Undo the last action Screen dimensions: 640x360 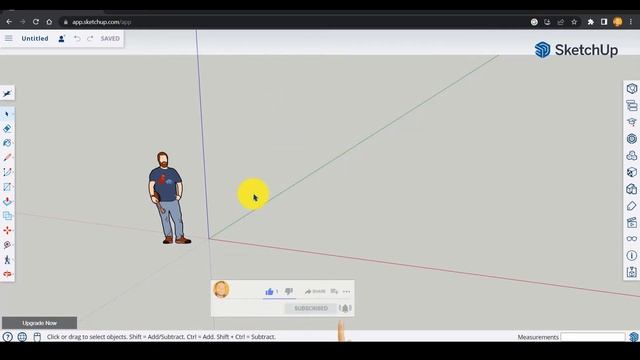(77, 38)
